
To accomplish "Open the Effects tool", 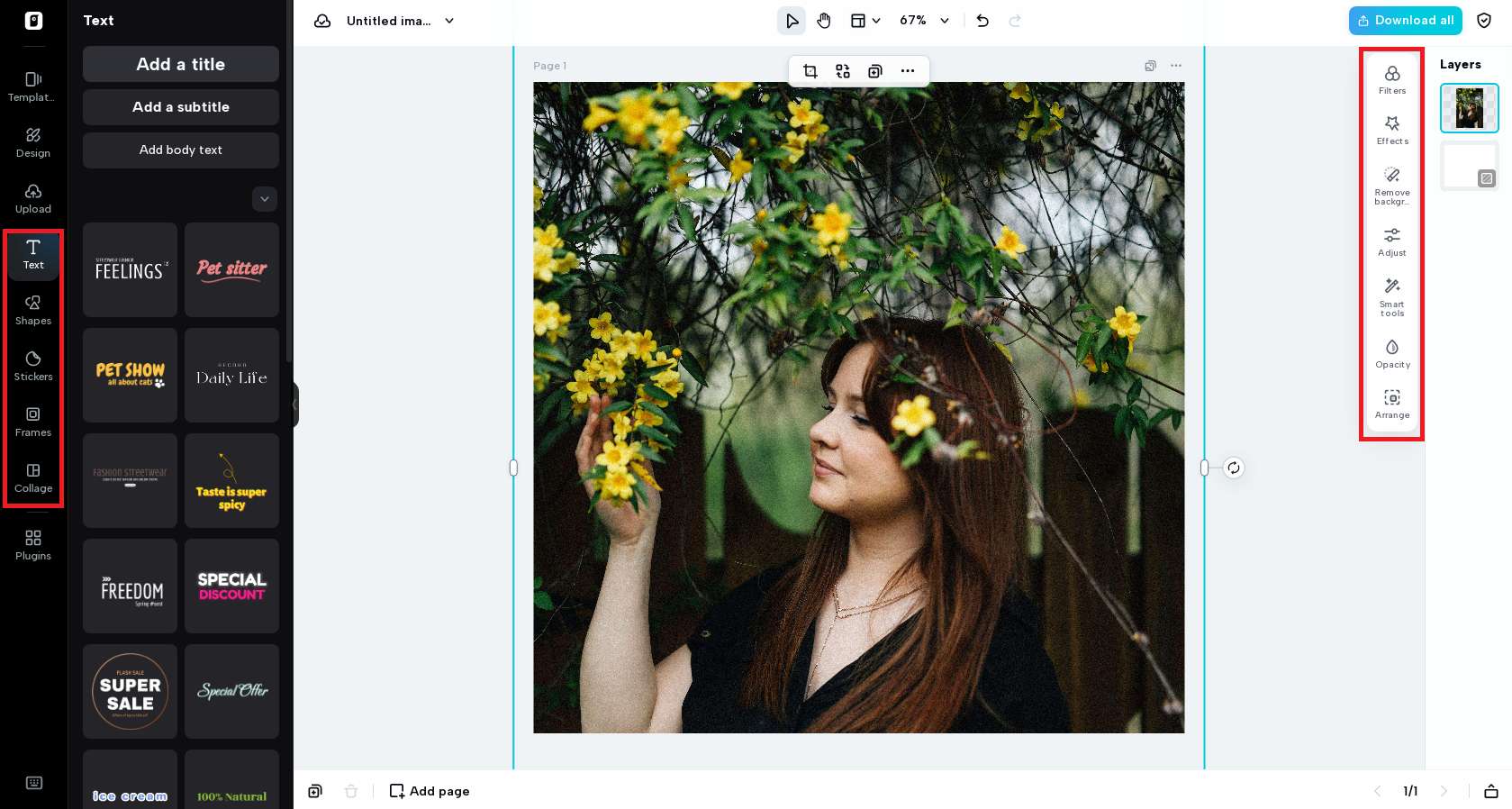I will point(1392,130).
